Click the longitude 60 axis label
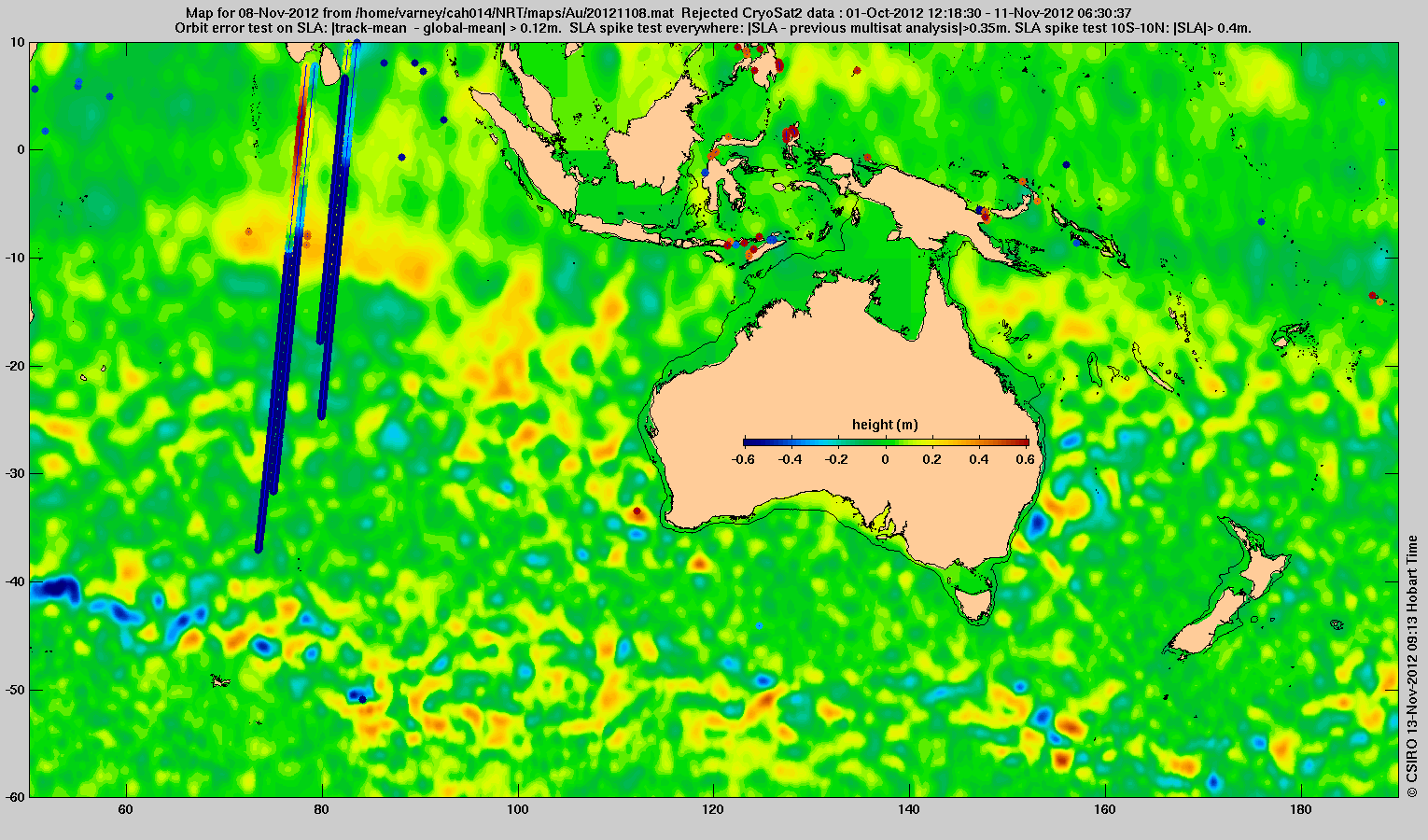The image size is (1428, 840). (126, 810)
